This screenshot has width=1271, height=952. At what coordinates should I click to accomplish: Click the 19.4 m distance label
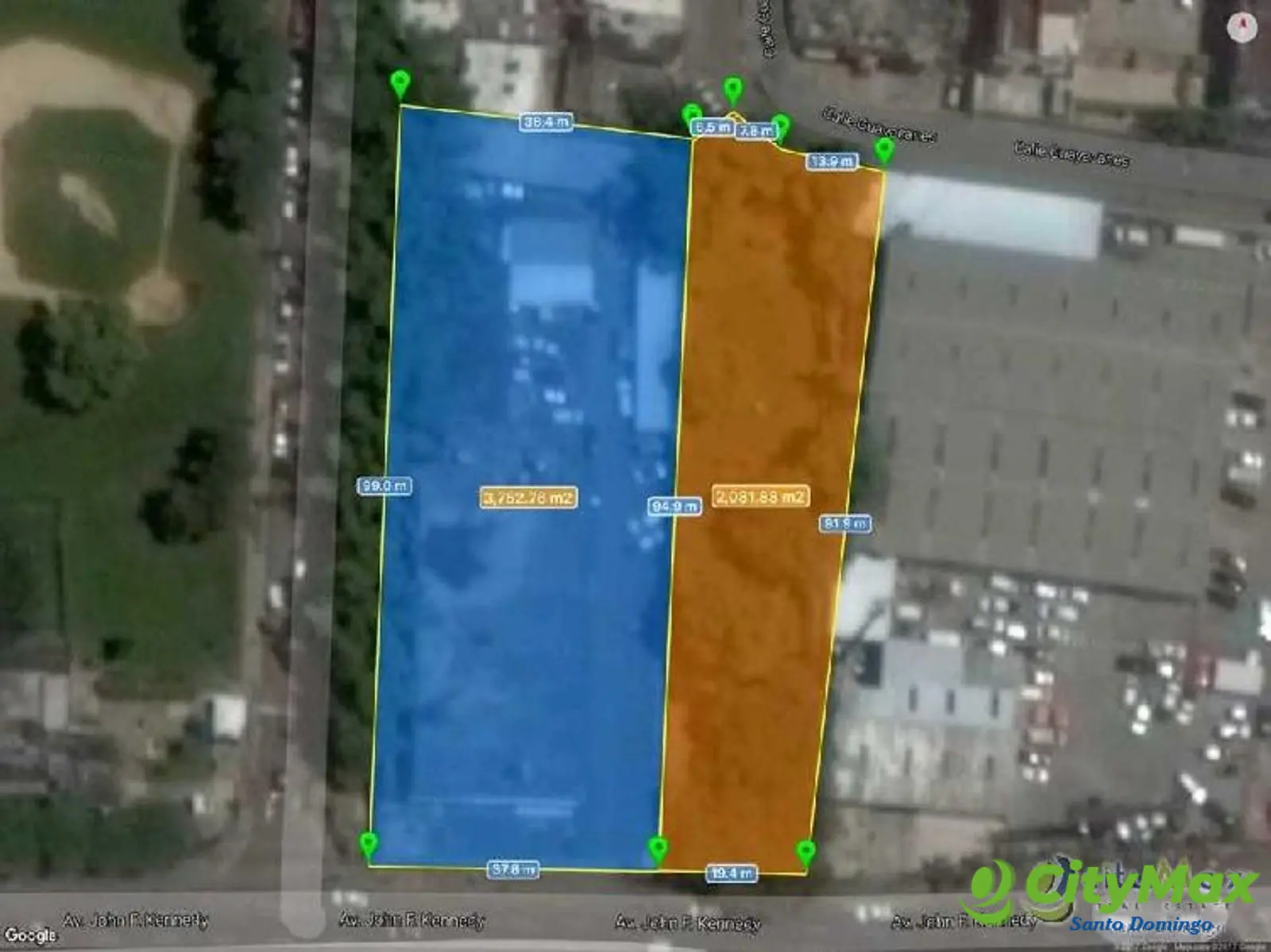732,873
